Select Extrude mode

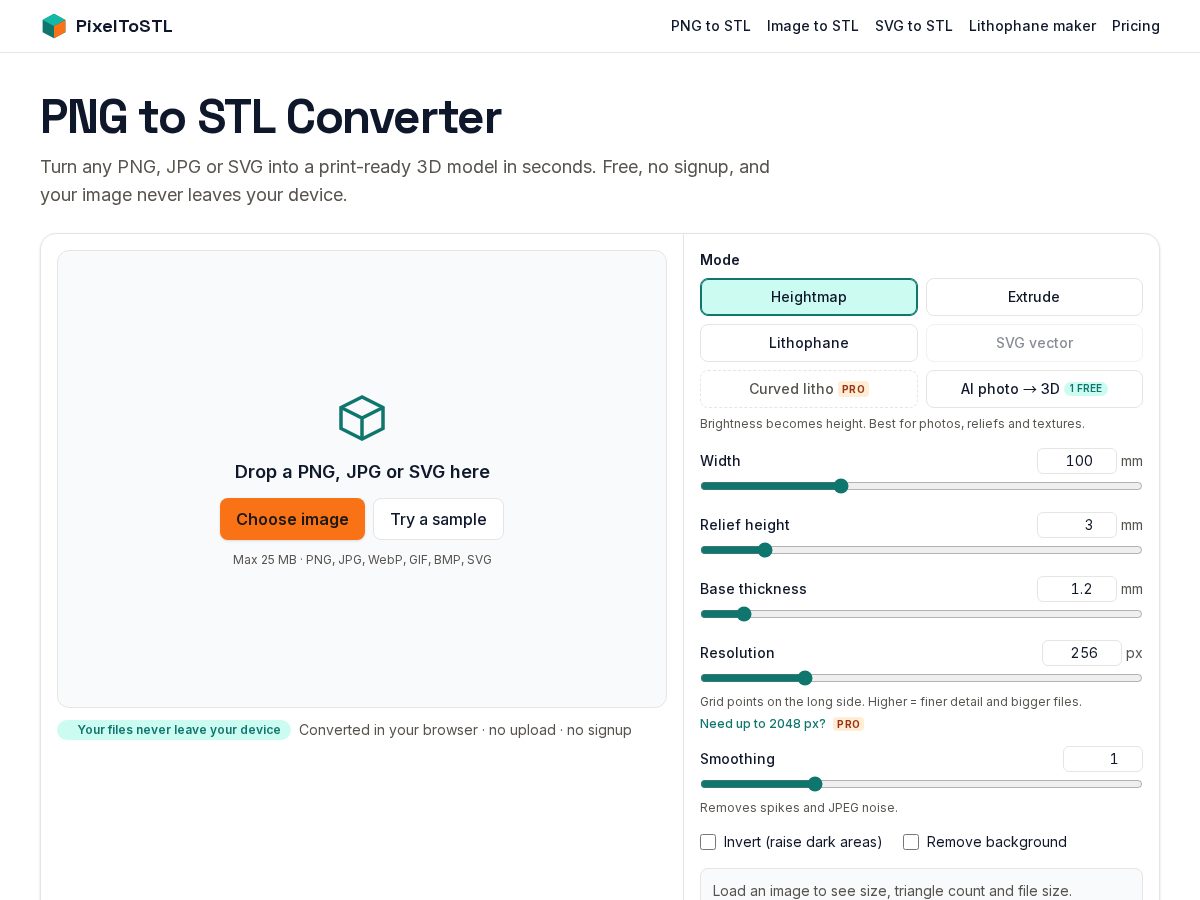point(1034,297)
